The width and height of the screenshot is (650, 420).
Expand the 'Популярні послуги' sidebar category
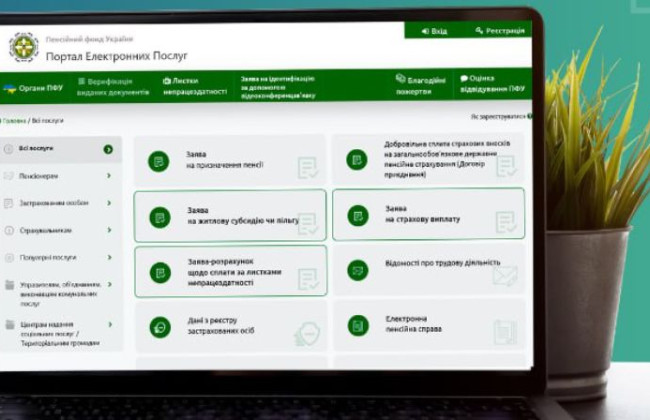(x=108, y=257)
